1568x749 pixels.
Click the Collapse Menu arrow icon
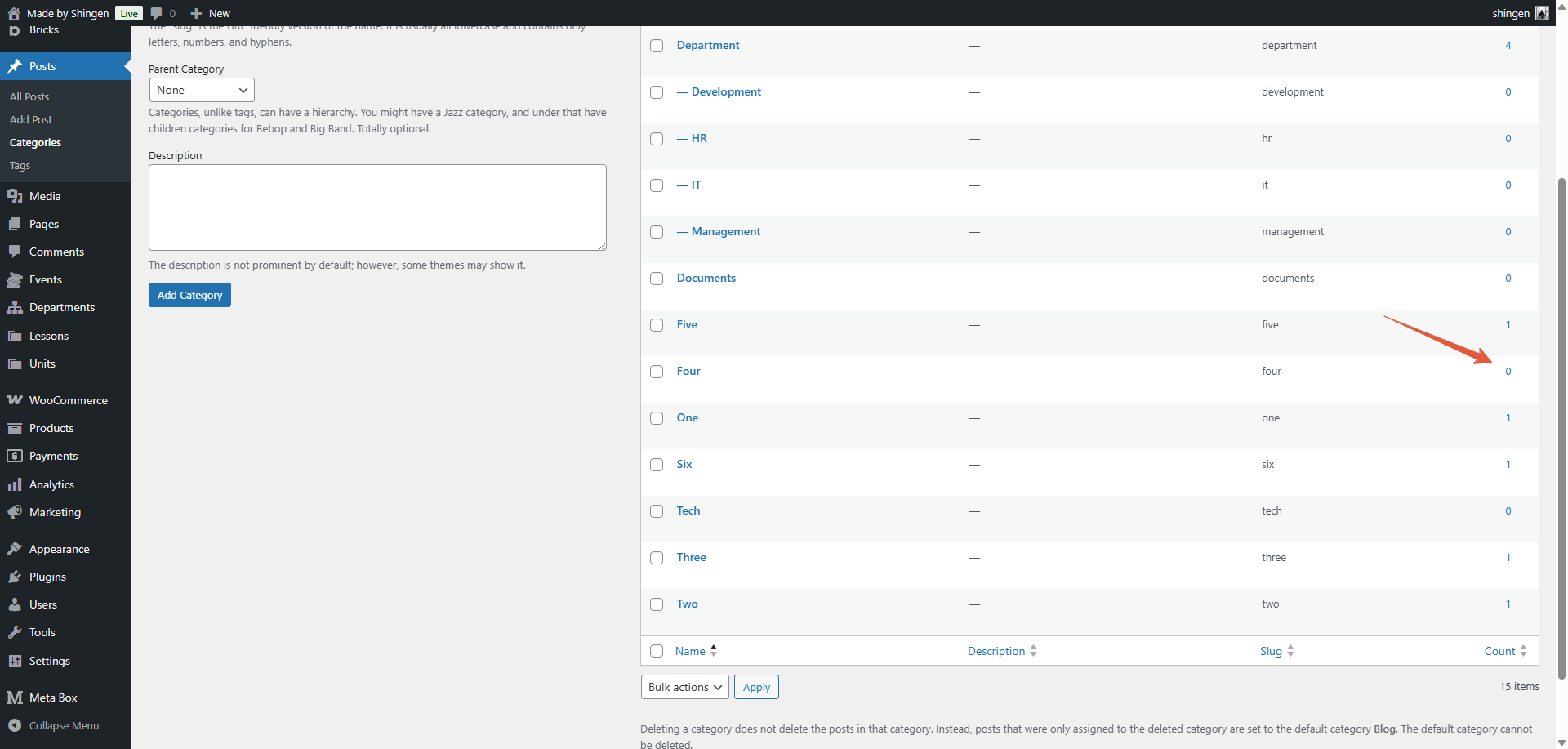[x=15, y=725]
